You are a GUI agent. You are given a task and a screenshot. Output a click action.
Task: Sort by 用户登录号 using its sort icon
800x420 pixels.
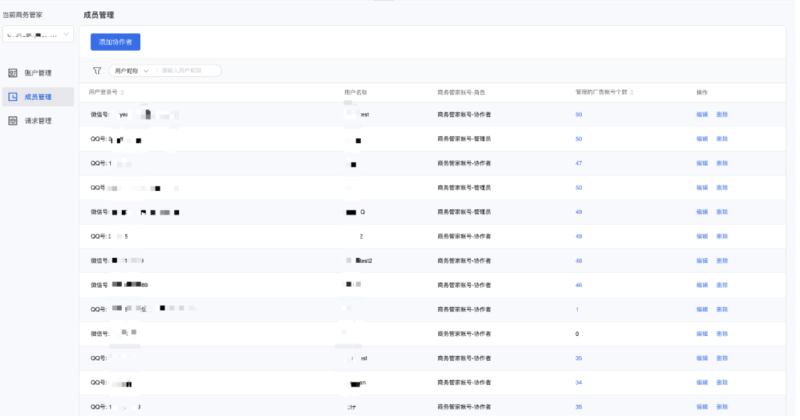pyautogui.click(x=123, y=92)
